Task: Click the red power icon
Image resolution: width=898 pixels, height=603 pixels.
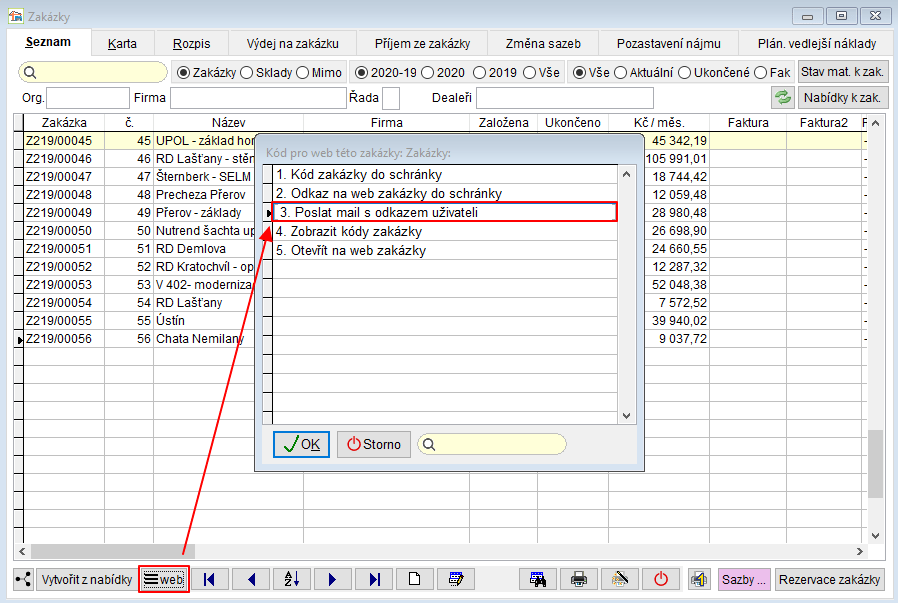Action: tap(661, 579)
